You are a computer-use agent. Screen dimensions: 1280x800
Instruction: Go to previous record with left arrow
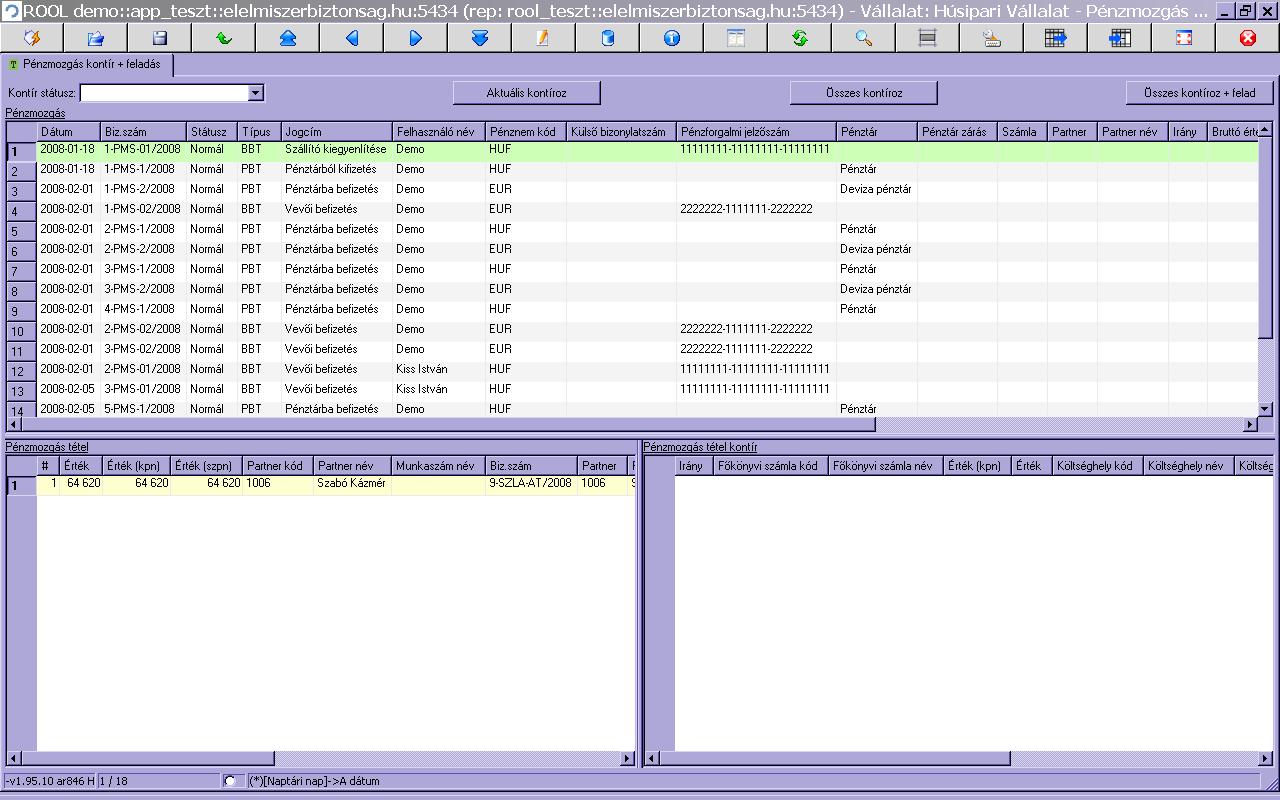coord(352,38)
